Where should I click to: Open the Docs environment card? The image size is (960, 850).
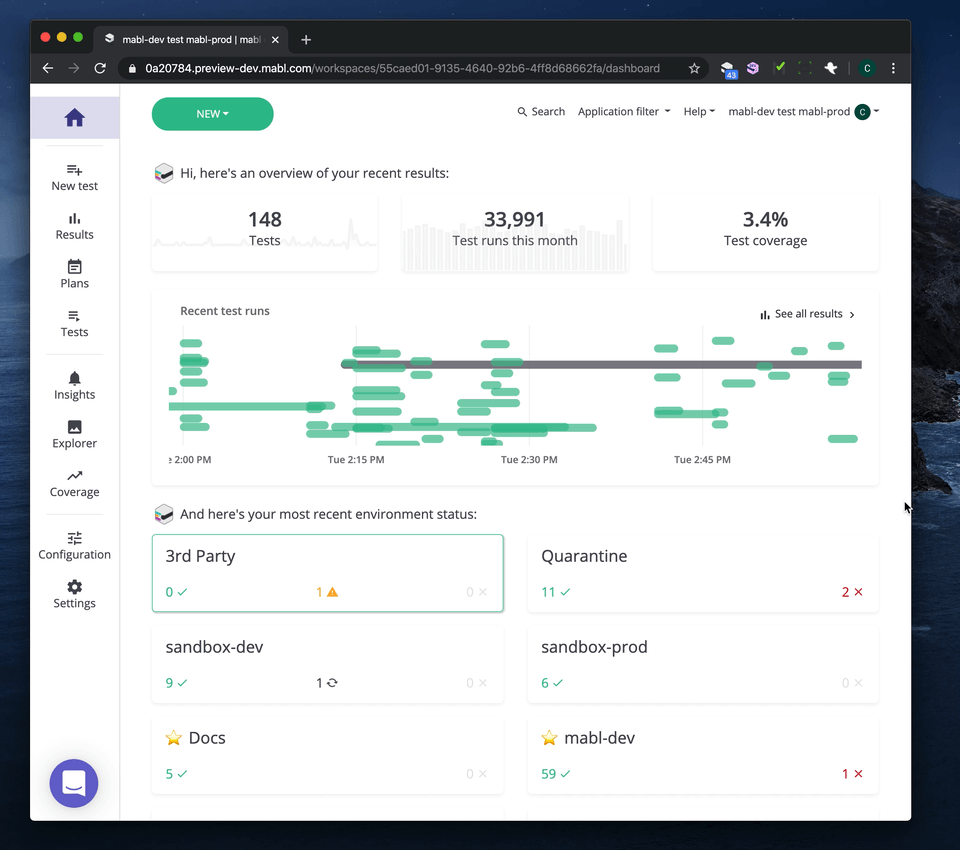[328, 756]
